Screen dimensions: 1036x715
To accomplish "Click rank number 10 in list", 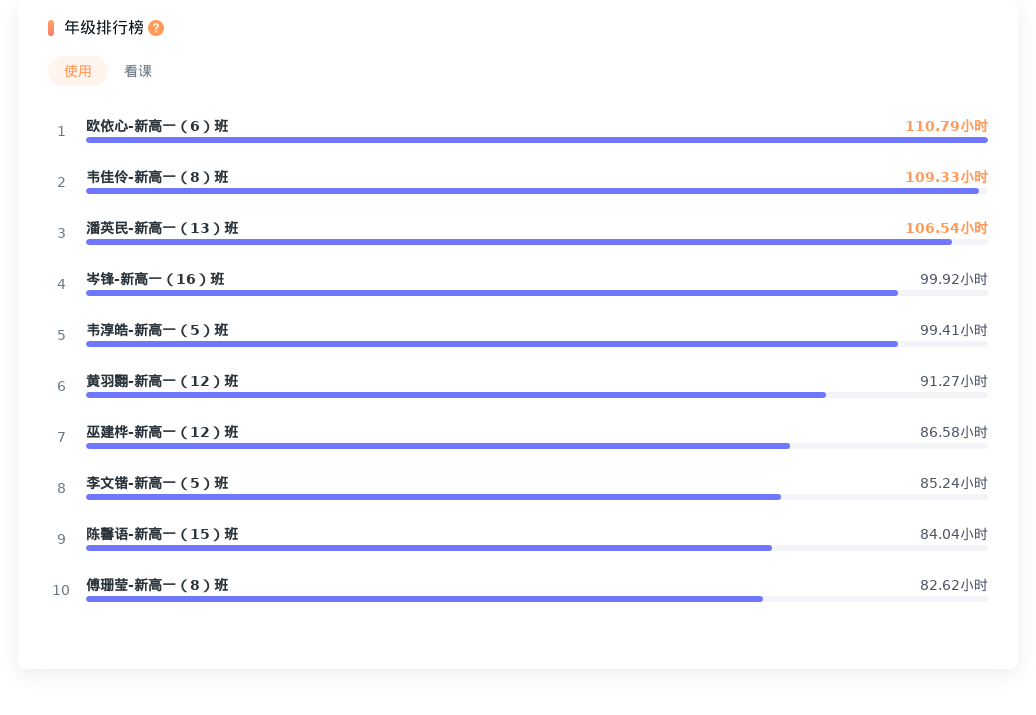I will [61, 590].
